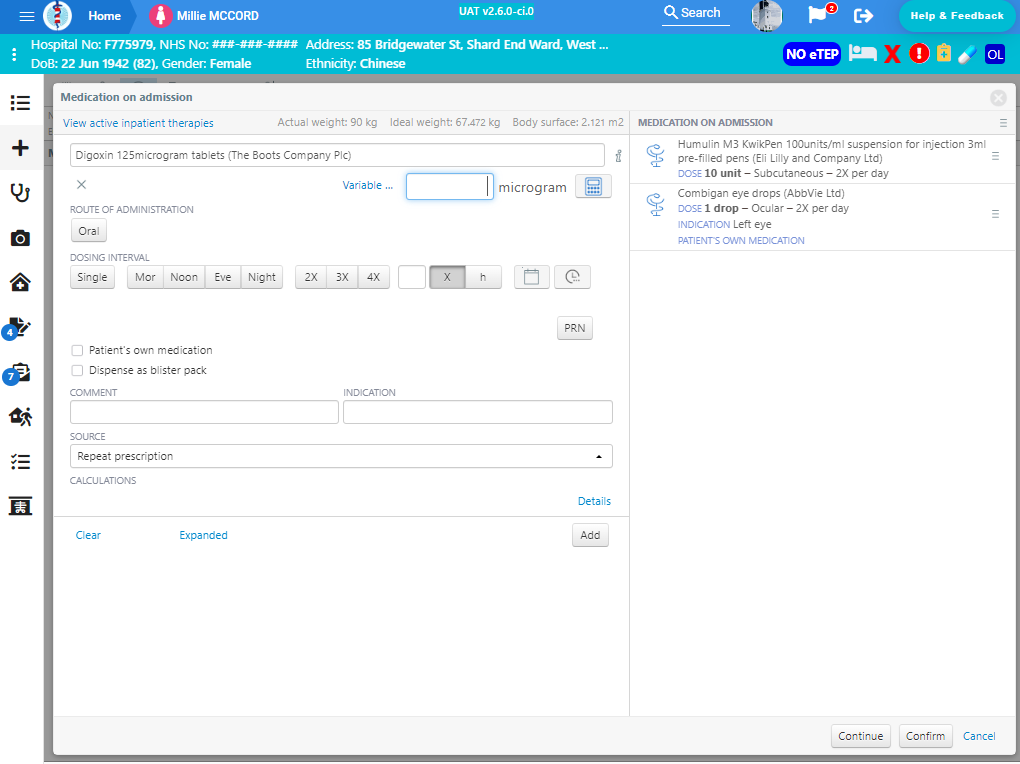Open the Millie MCCORD patient tab

tap(204, 16)
